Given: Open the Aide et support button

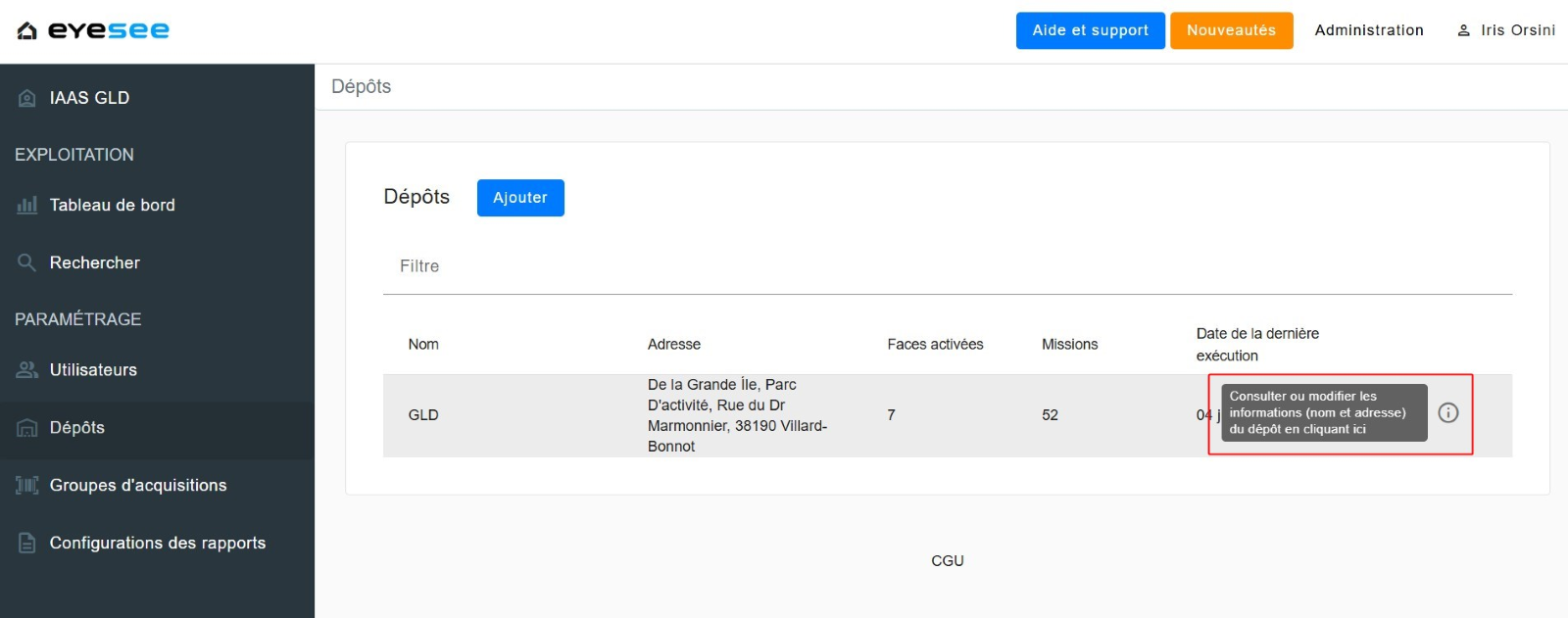Looking at the screenshot, I should (1090, 30).
